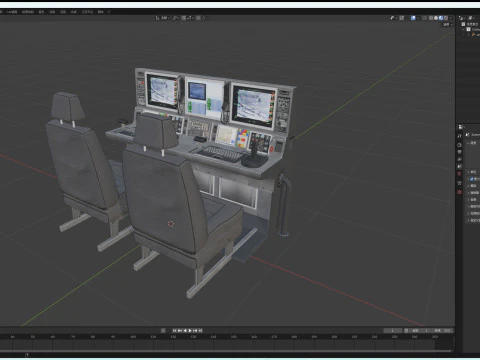
Task: Toggle viewport overlays button
Action: pyautogui.click(x=413, y=18)
